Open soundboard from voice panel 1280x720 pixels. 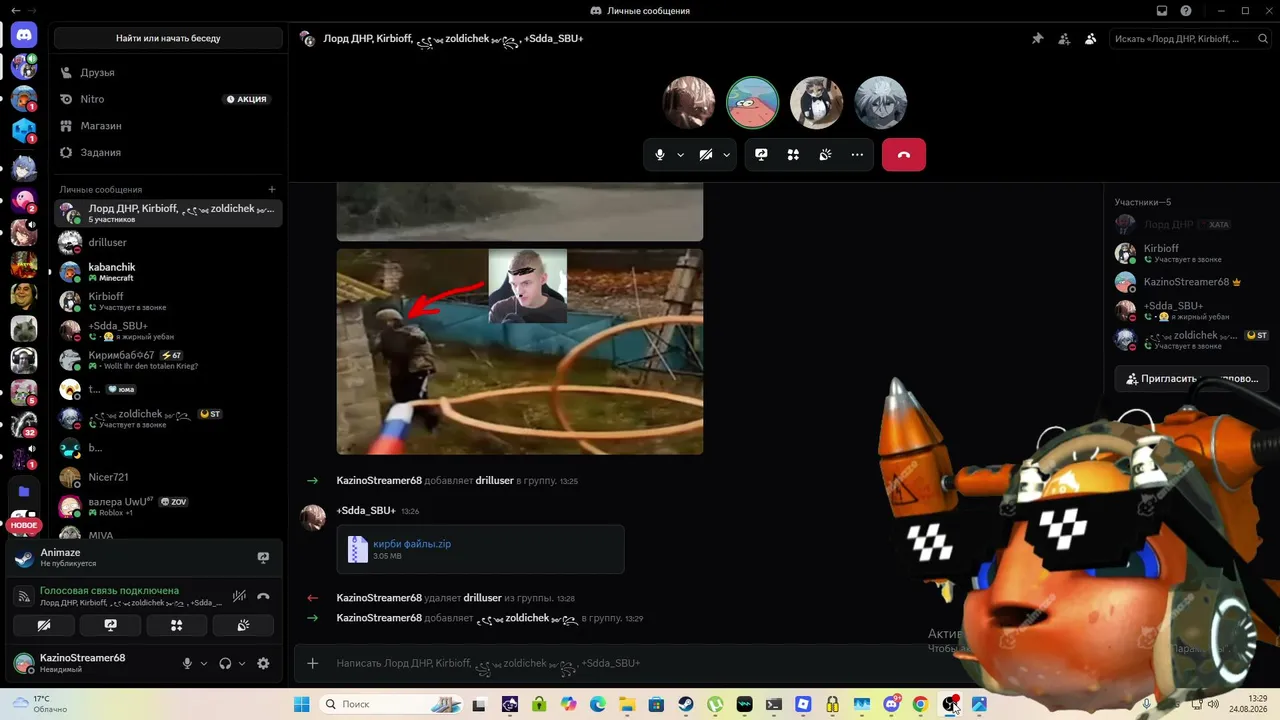[x=243, y=625]
